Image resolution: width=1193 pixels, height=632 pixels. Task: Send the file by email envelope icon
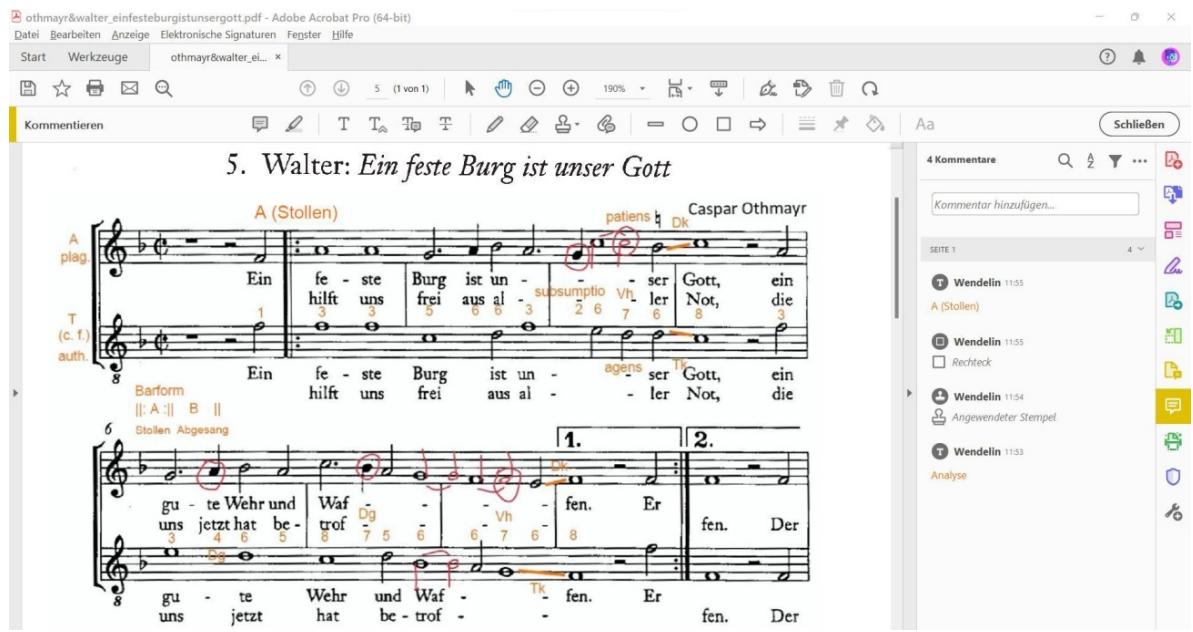[130, 88]
